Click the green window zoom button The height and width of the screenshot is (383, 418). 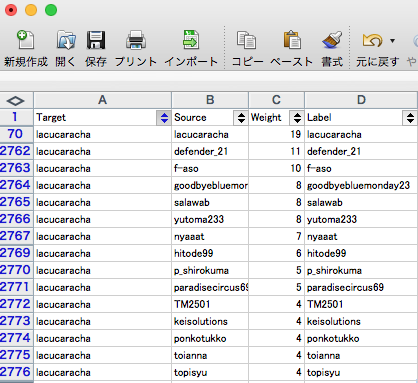[x=51, y=10]
